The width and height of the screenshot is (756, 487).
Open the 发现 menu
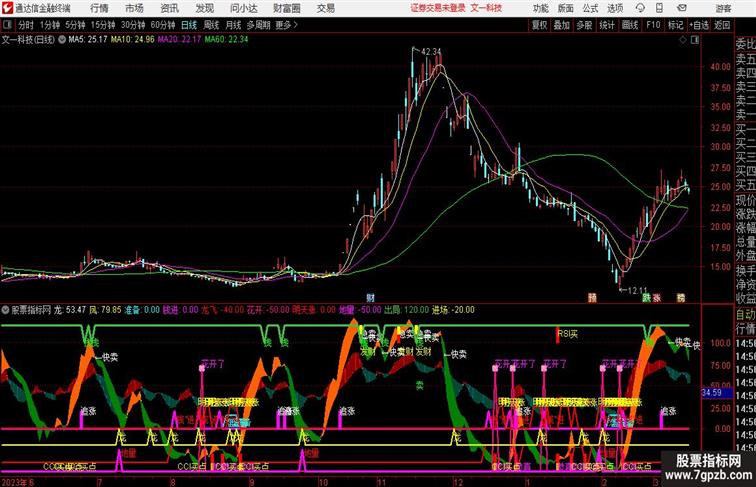coord(204,8)
